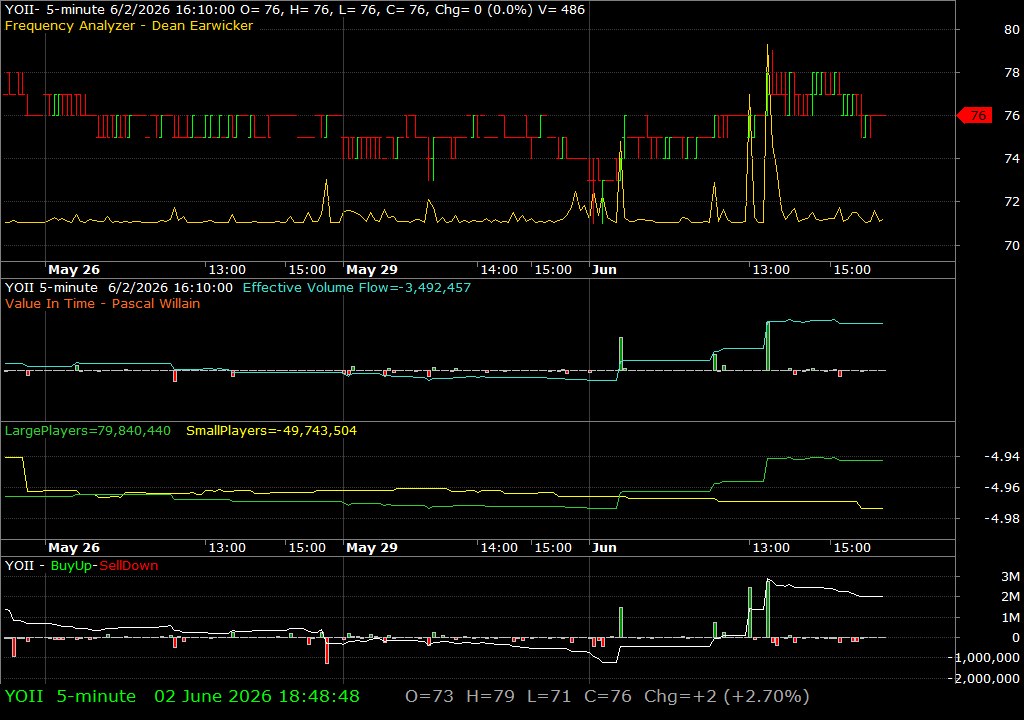Click the Effective Volume Flow=-3,492,457 readout
Viewport: 1024px width, 720px height.
pyautogui.click(x=357, y=287)
